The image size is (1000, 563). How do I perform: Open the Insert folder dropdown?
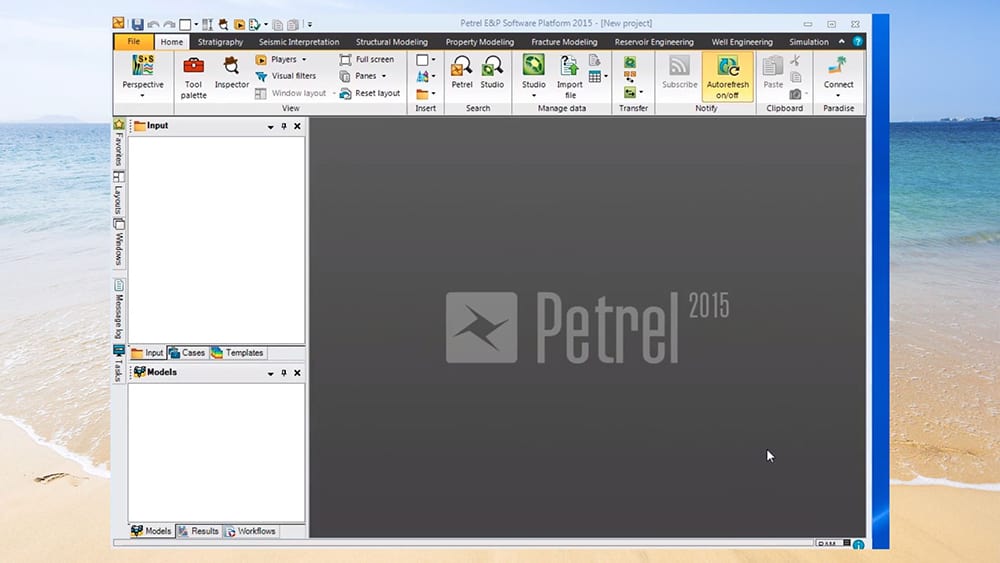(x=434, y=94)
